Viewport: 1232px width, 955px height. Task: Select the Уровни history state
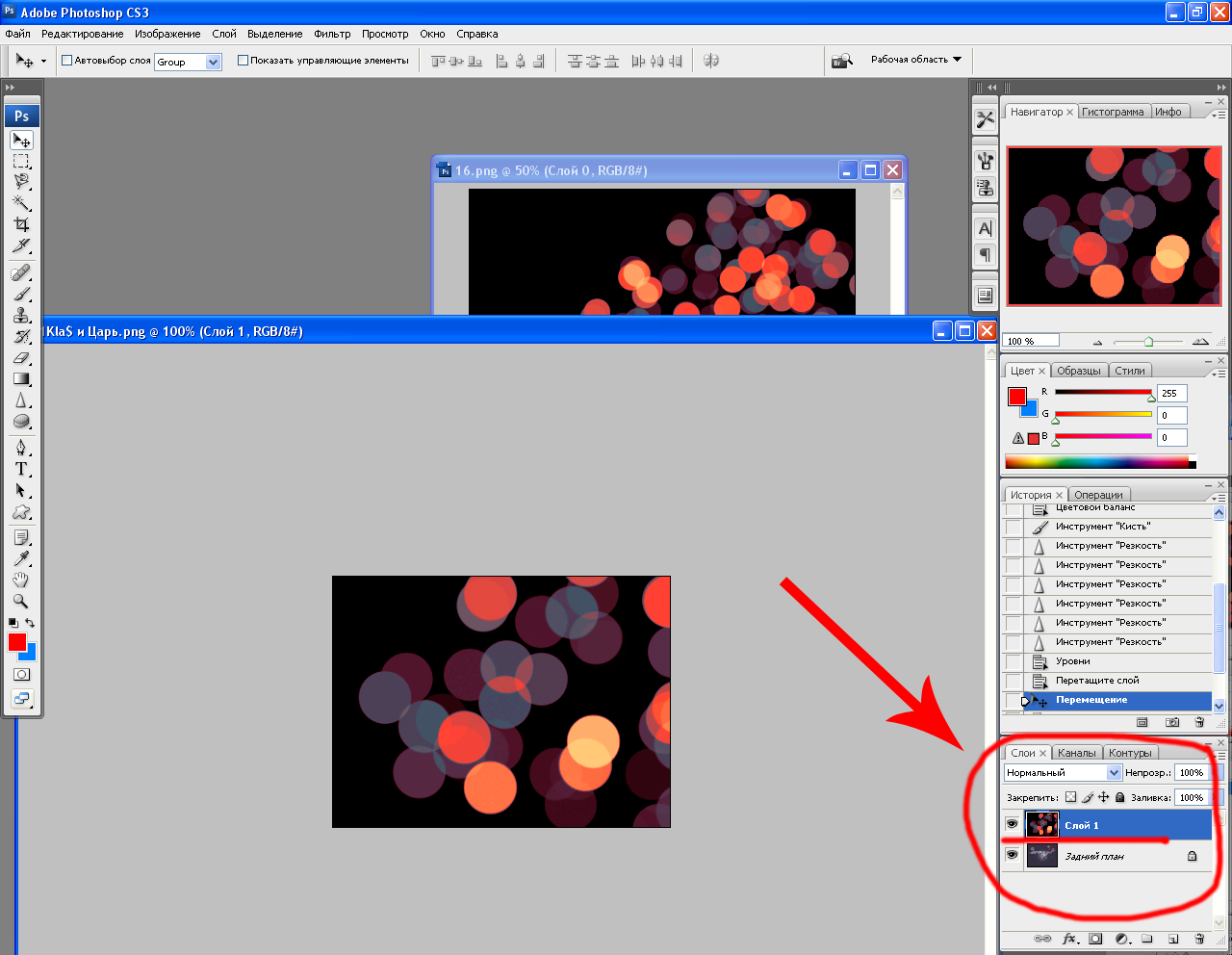point(1072,661)
